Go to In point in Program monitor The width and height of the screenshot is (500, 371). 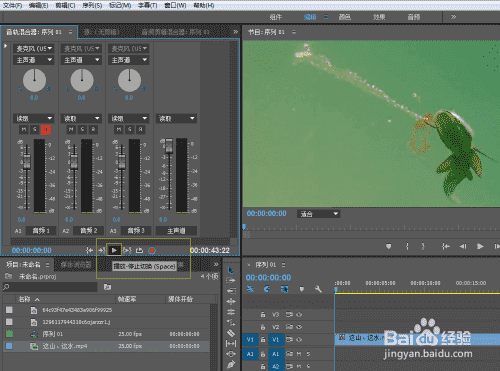(x=445, y=246)
